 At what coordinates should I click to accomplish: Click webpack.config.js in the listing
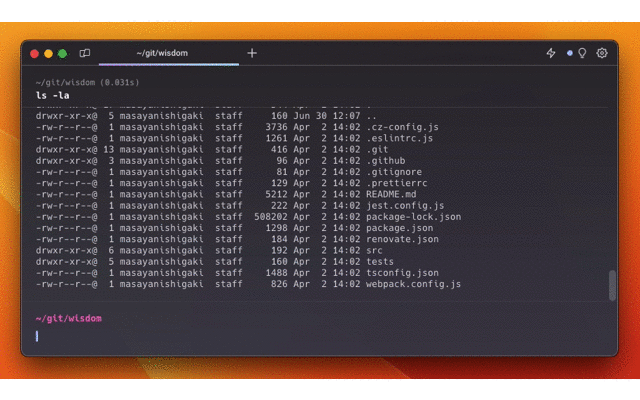pos(413,284)
